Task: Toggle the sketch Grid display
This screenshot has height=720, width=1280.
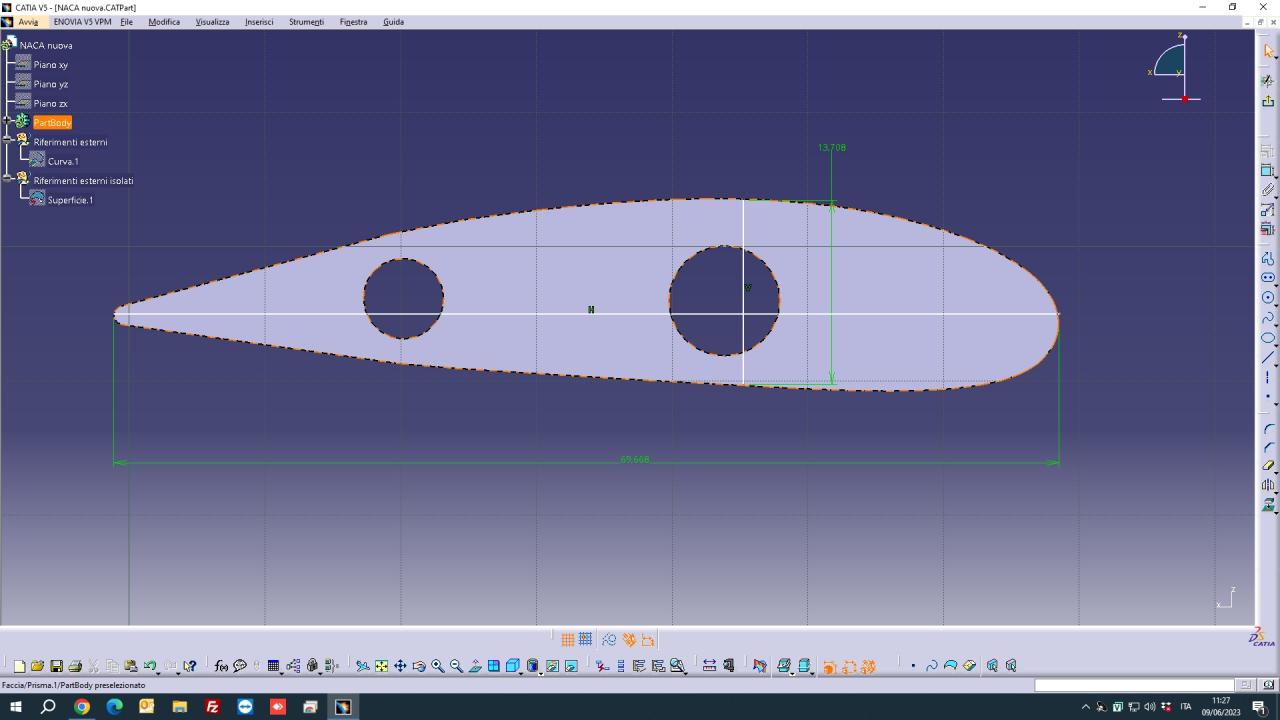Action: [567, 640]
